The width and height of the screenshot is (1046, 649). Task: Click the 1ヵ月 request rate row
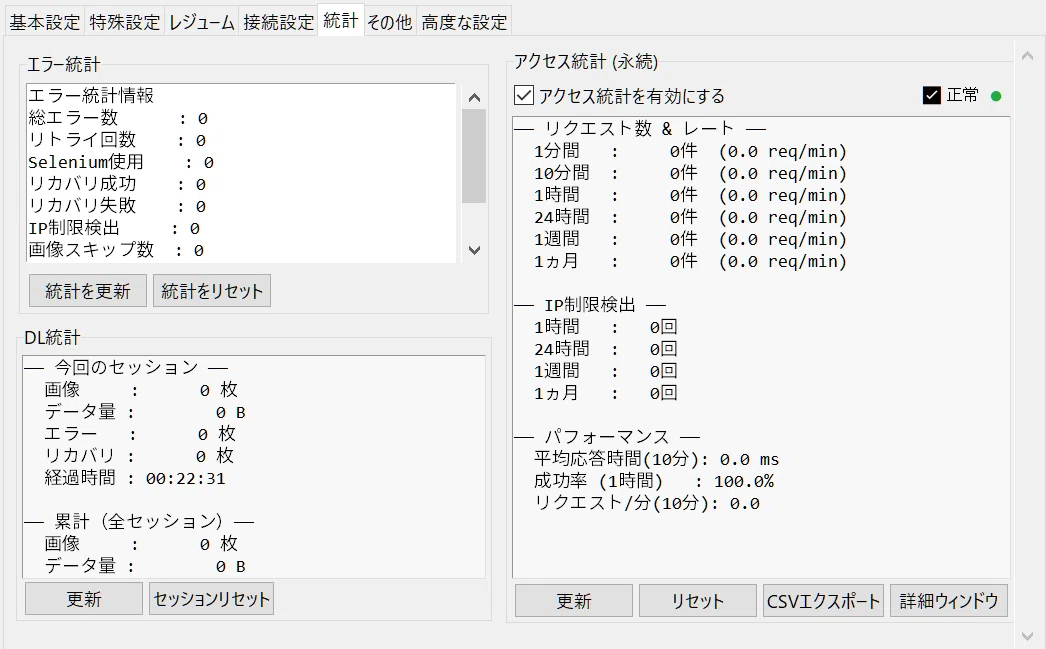click(690, 261)
